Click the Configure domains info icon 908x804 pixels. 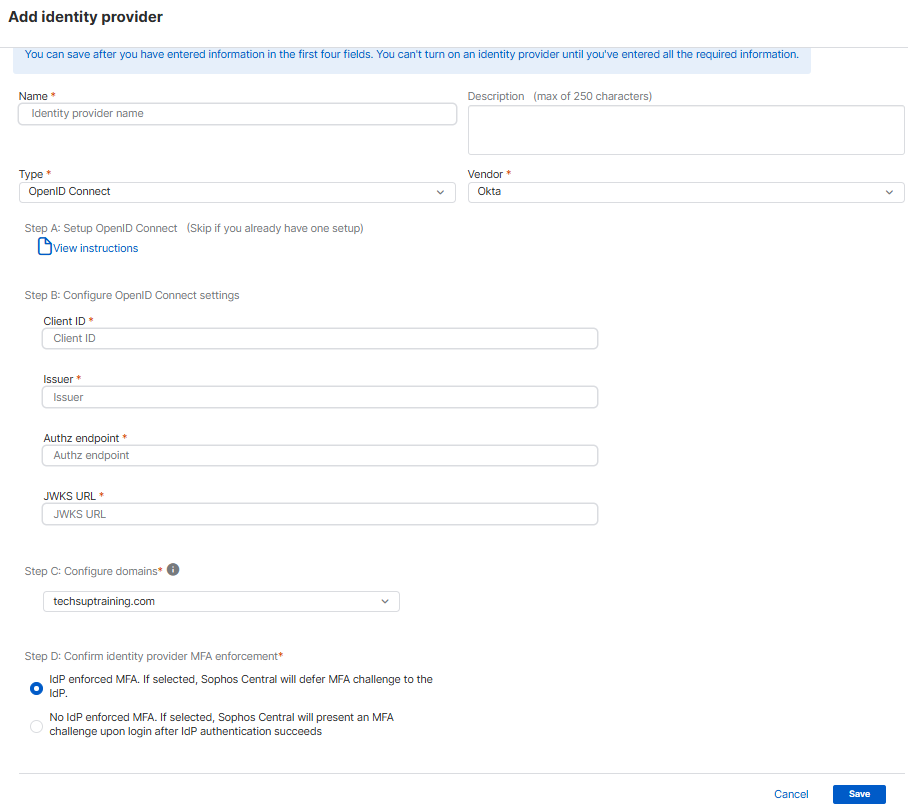coord(173,569)
